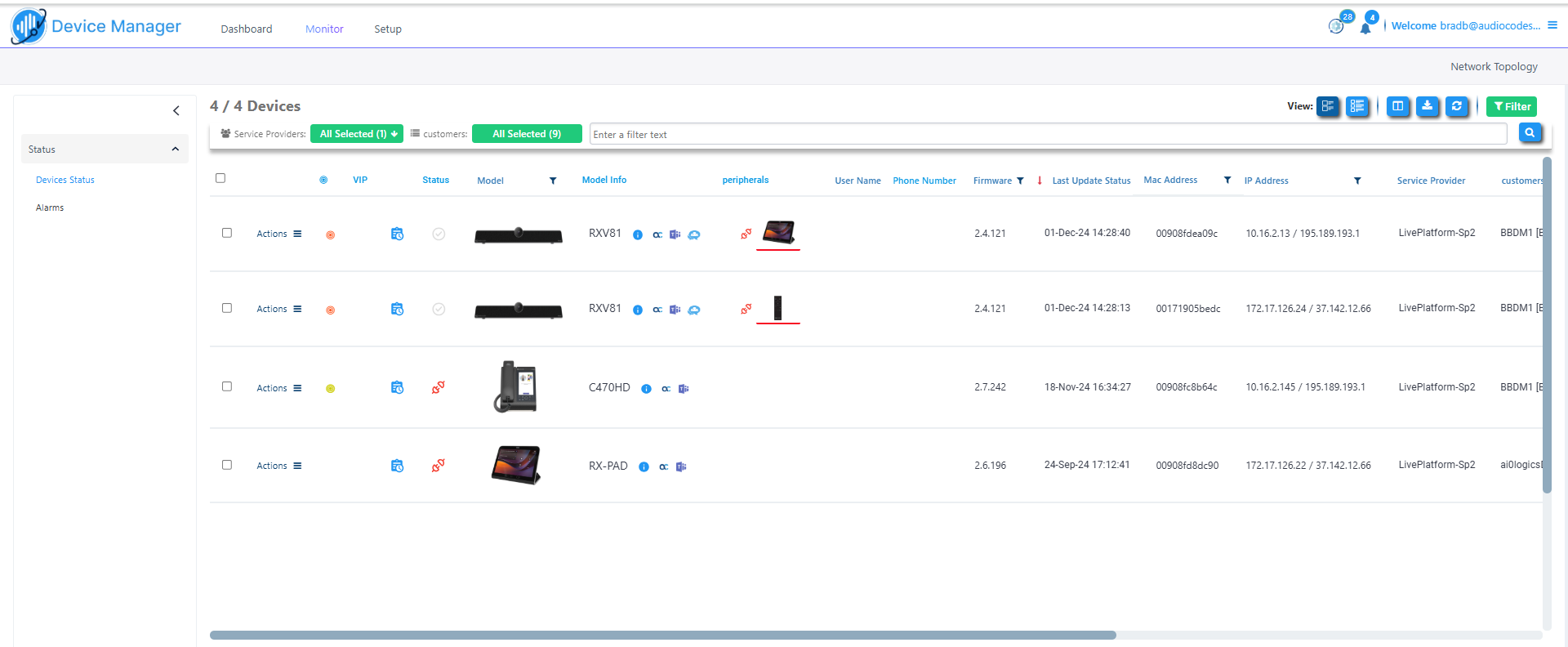Viewport: 1568px width, 647px height.
Task: Click tablet peripheral thumbnail in first RXV81 row
Action: tap(778, 232)
